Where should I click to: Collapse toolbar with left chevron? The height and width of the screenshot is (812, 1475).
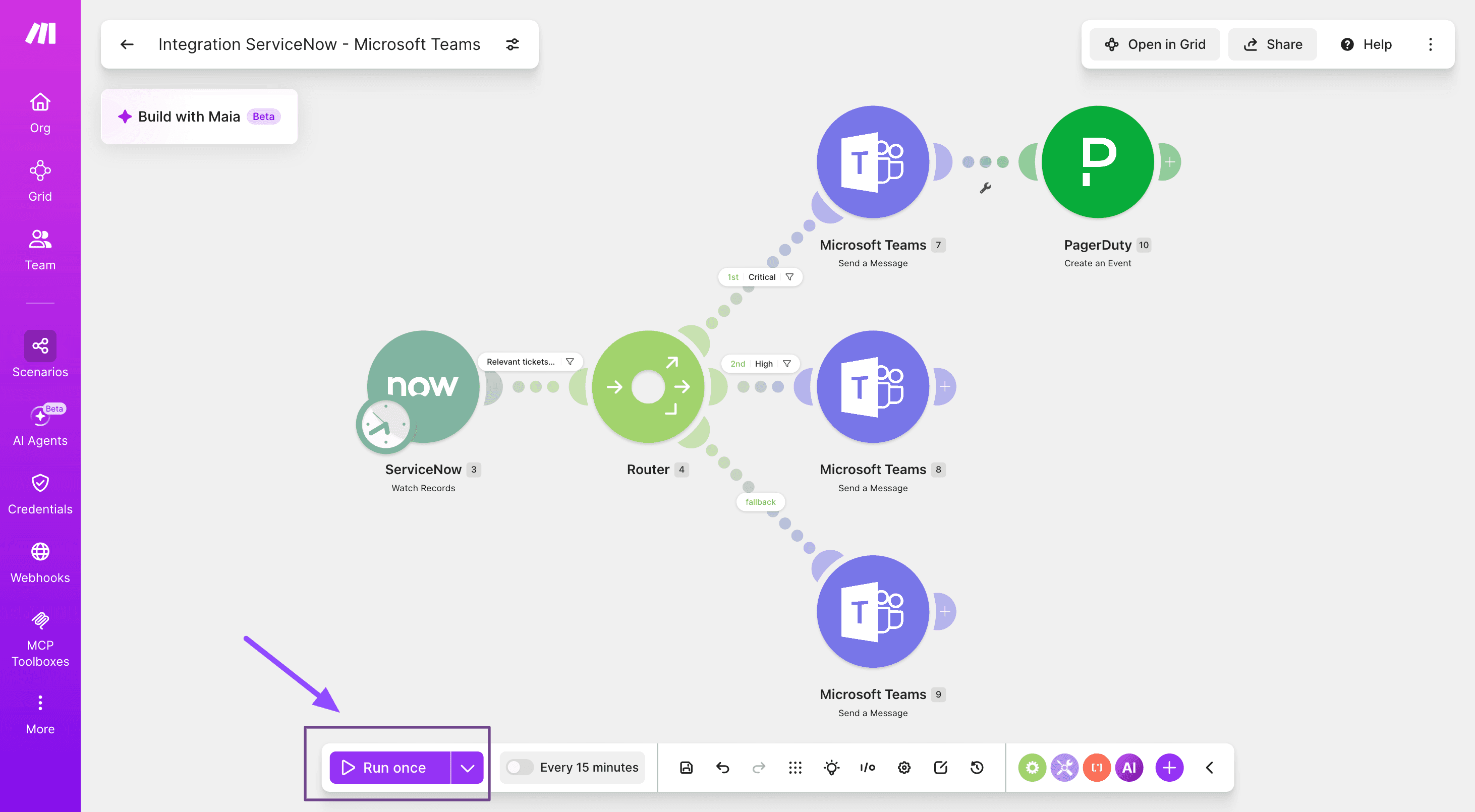[x=1209, y=767]
